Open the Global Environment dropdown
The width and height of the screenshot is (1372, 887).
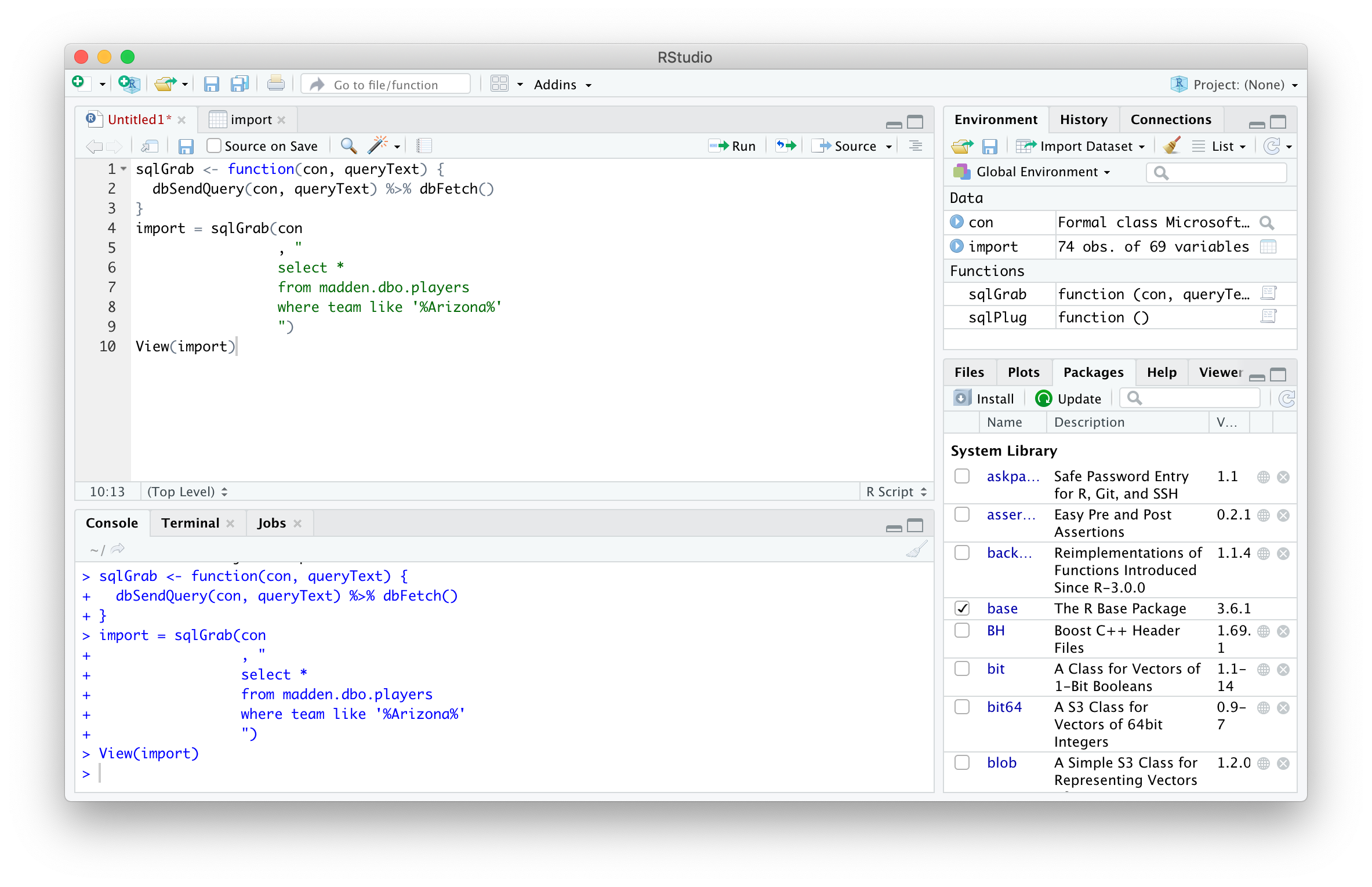[x=1036, y=172]
